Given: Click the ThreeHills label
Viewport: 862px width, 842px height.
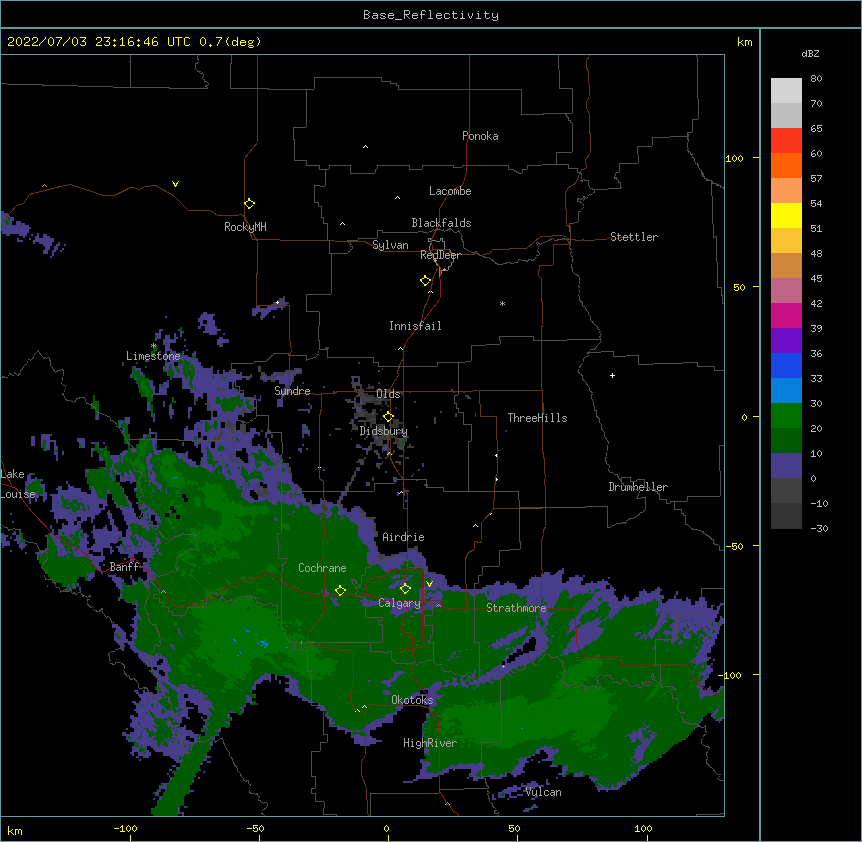Looking at the screenshot, I should (537, 418).
